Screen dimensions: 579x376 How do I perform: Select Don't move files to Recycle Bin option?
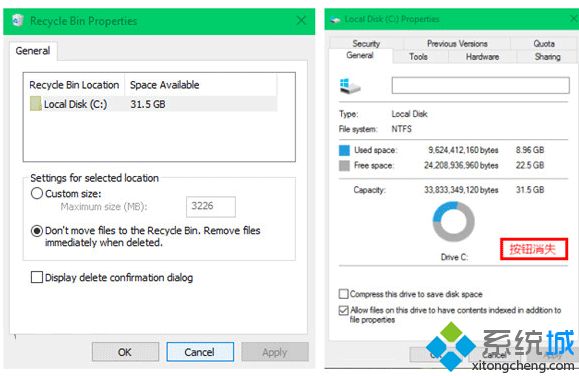[37, 231]
